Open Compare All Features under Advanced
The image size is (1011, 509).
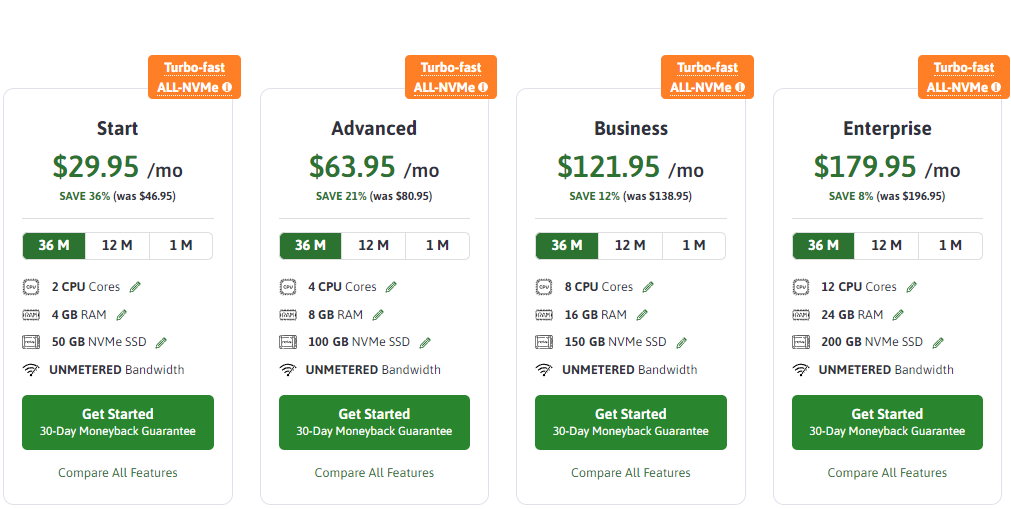coord(374,473)
